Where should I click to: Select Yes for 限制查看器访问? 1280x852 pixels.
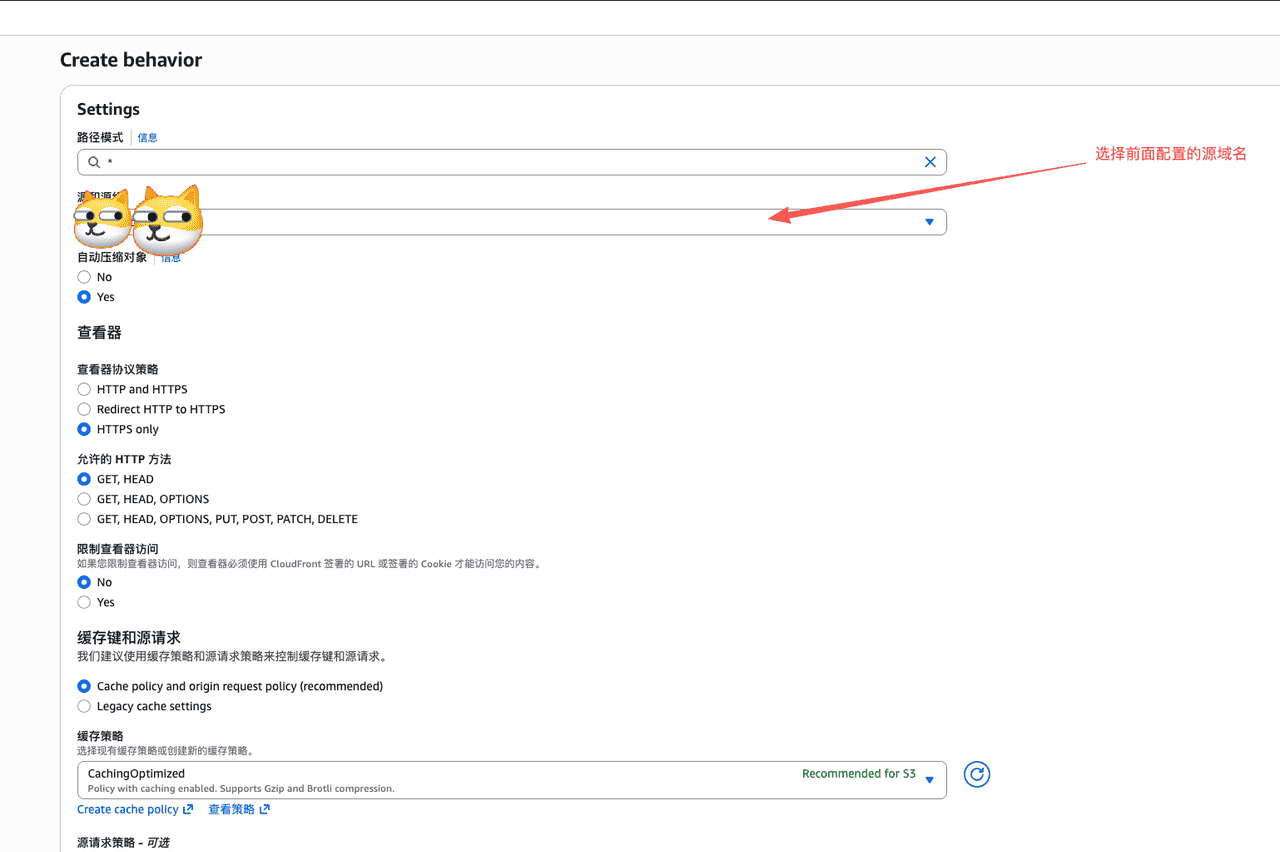click(84, 602)
